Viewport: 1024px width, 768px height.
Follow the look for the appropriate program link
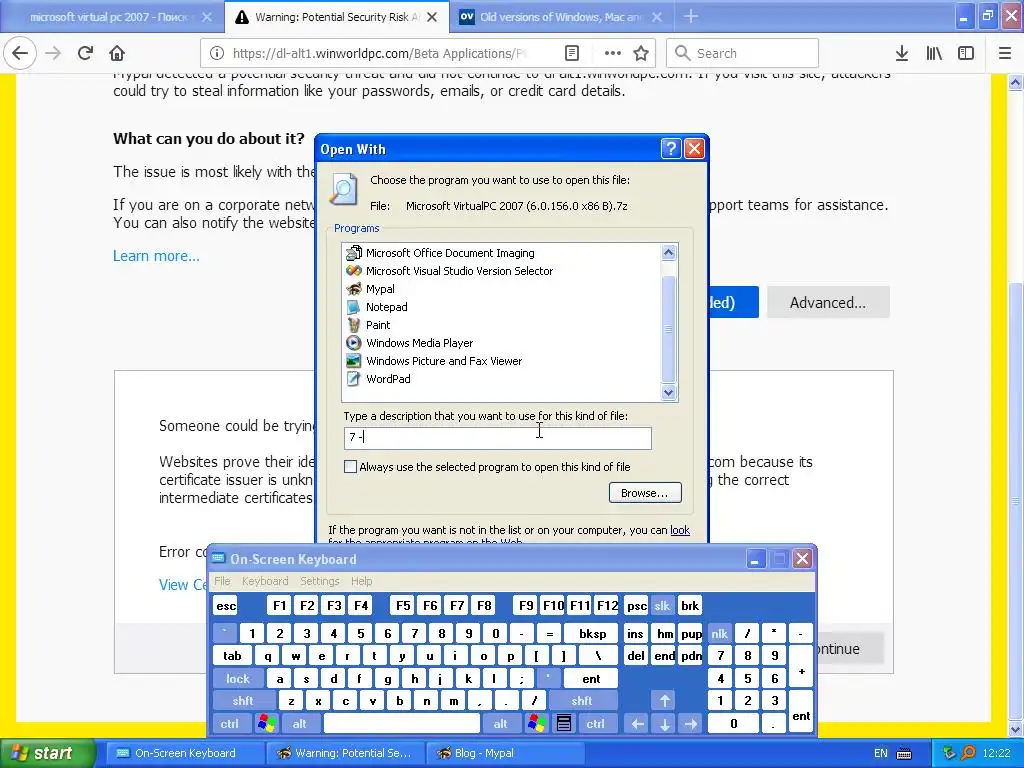tap(680, 530)
